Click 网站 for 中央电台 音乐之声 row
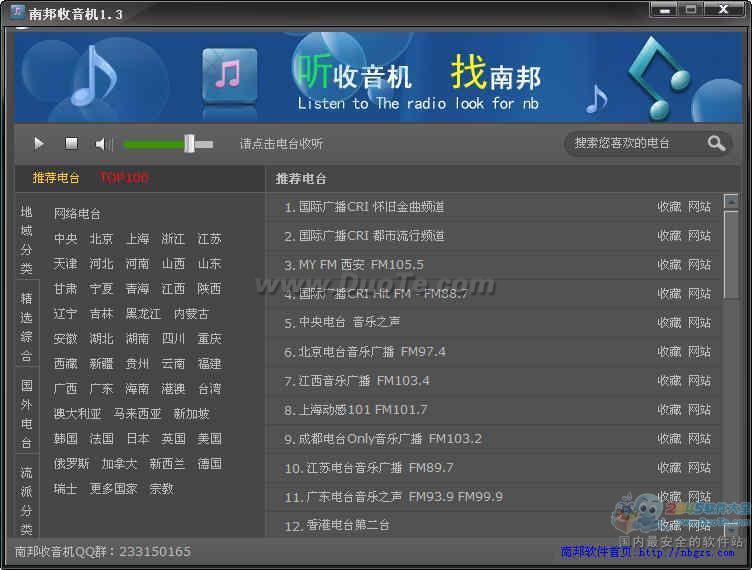Screen dimensions: 752x570 [x=699, y=322]
